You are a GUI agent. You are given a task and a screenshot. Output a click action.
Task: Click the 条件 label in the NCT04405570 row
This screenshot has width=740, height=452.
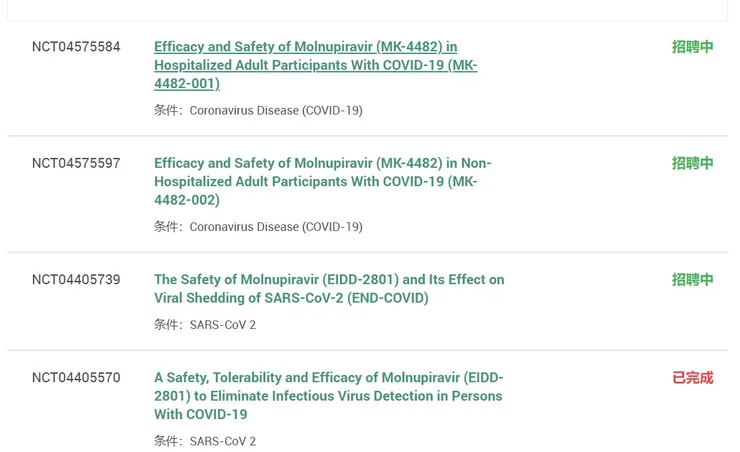(x=166, y=441)
